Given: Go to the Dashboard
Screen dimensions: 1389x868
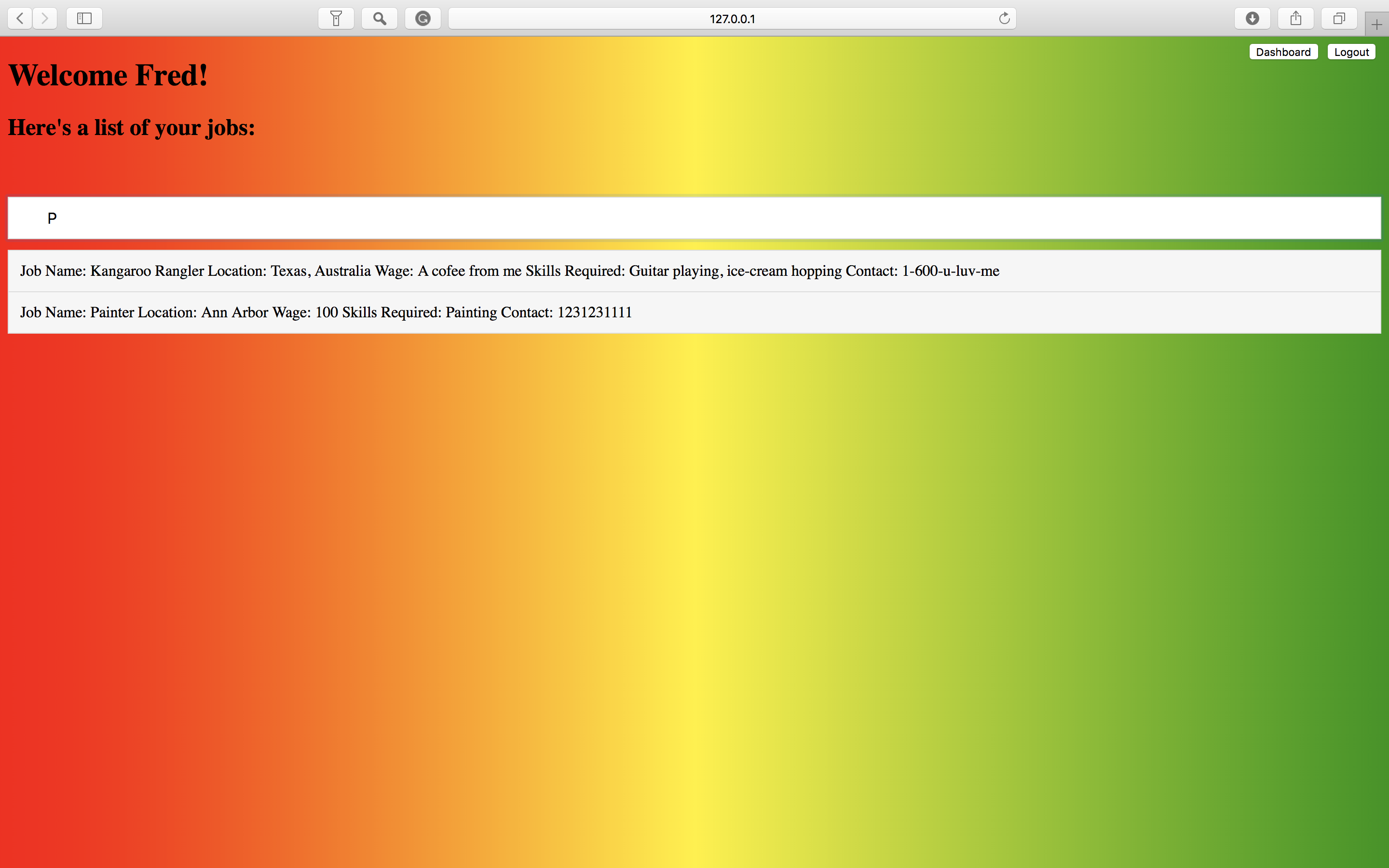Looking at the screenshot, I should tap(1283, 52).
